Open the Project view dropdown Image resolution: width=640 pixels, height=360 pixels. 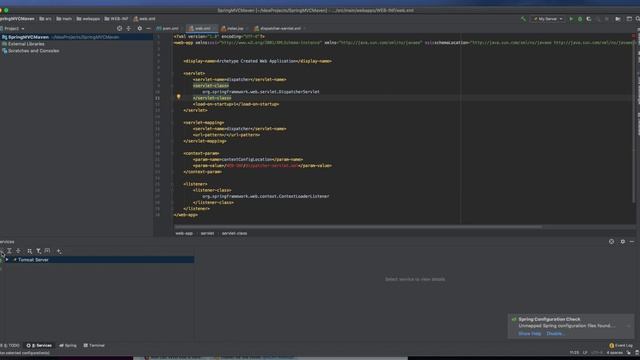[14, 29]
